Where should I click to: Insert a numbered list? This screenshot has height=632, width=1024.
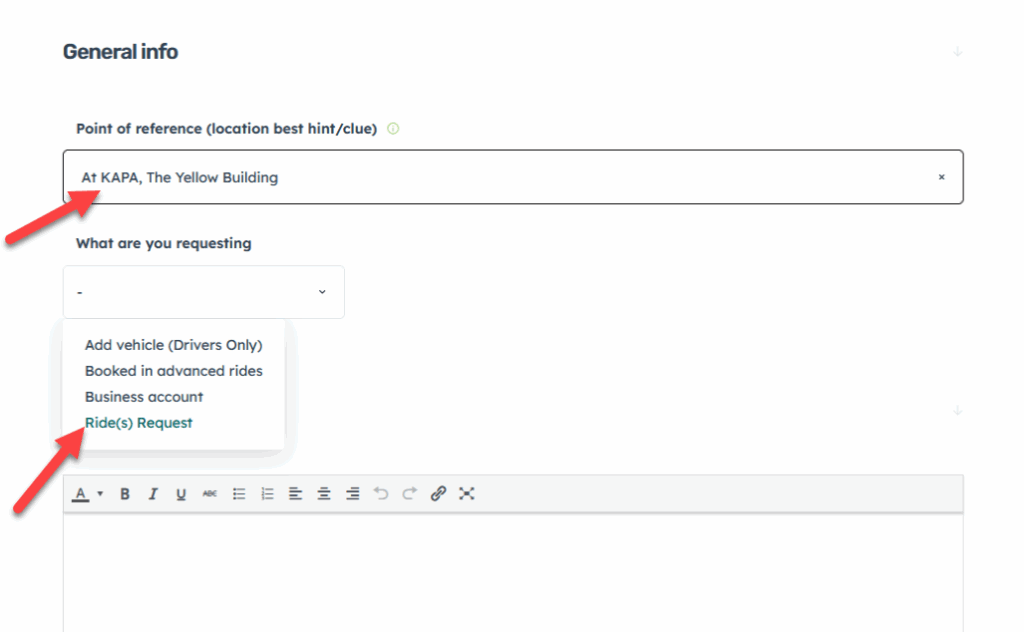point(267,494)
